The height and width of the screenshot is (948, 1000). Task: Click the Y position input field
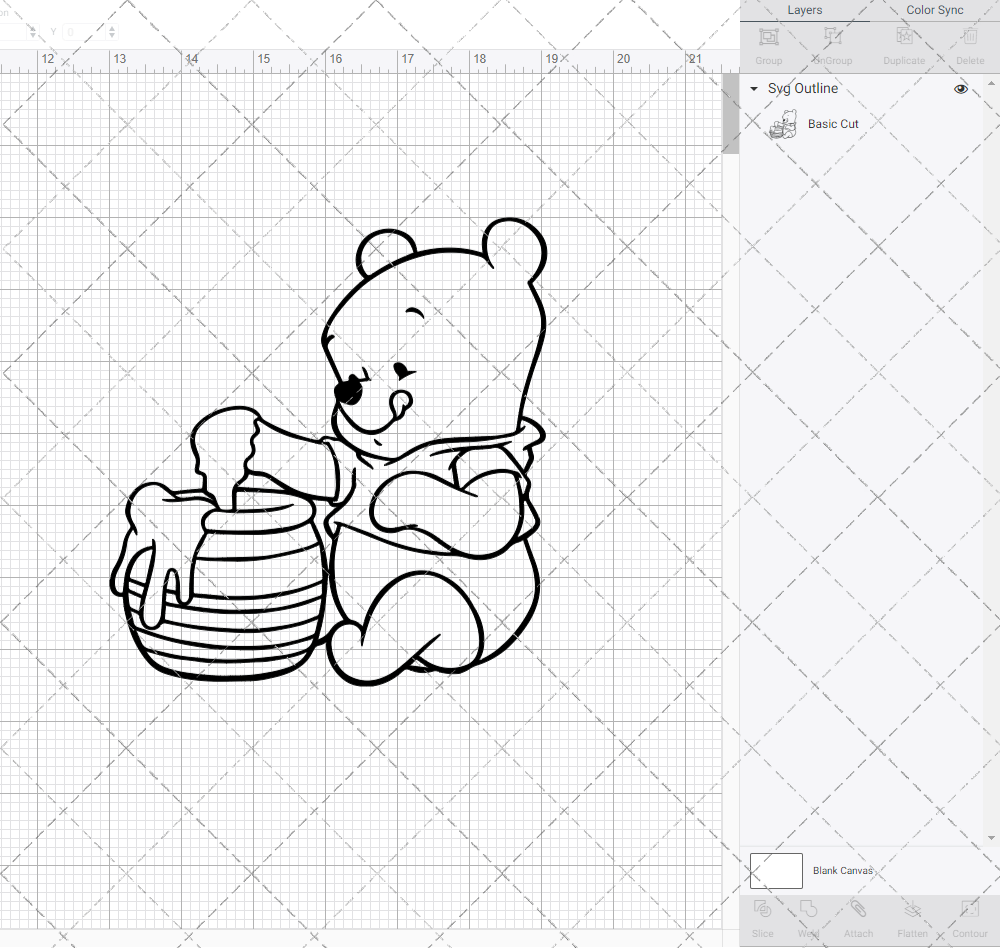click(84, 32)
